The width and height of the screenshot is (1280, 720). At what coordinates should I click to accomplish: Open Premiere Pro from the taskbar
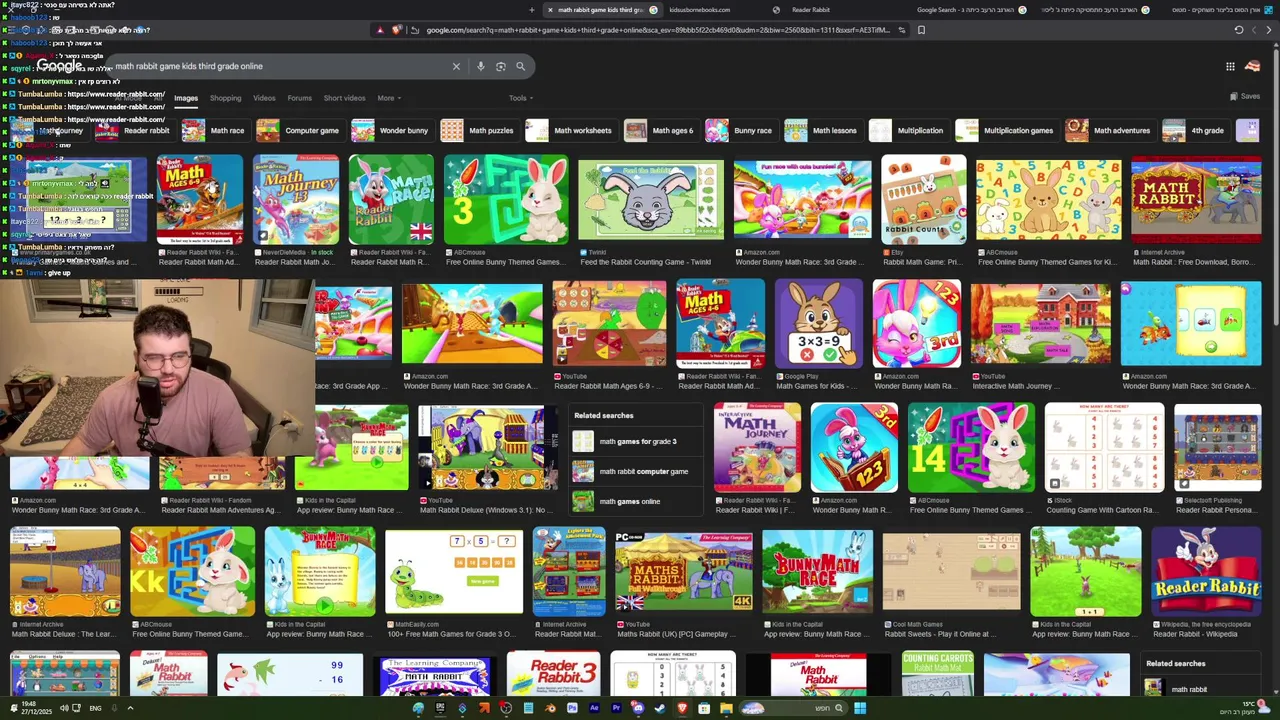[x=616, y=708]
